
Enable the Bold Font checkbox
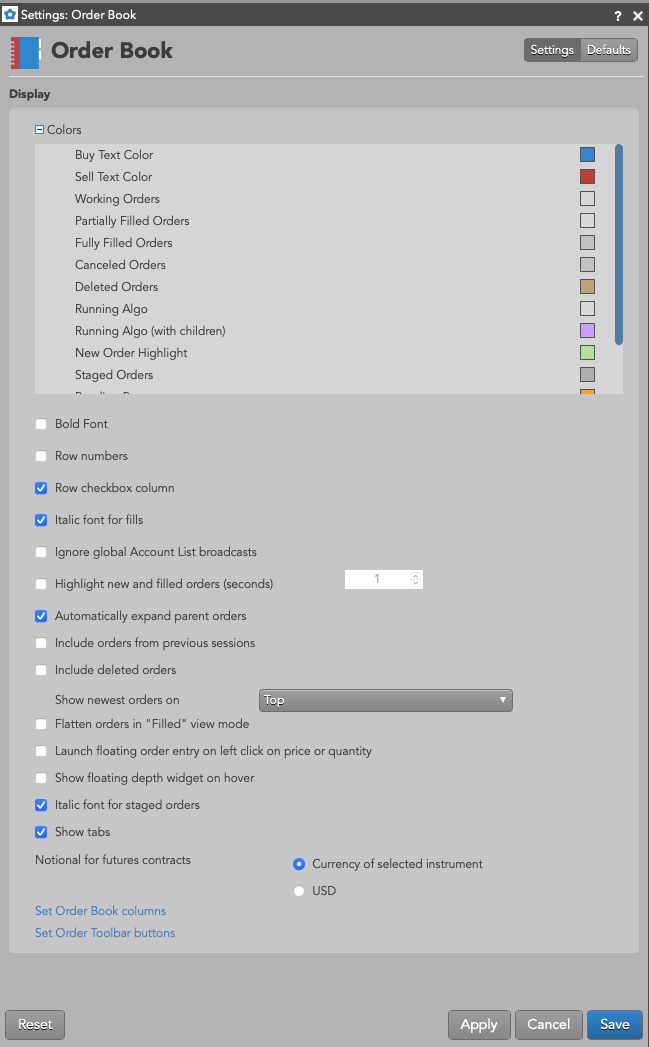pos(41,424)
